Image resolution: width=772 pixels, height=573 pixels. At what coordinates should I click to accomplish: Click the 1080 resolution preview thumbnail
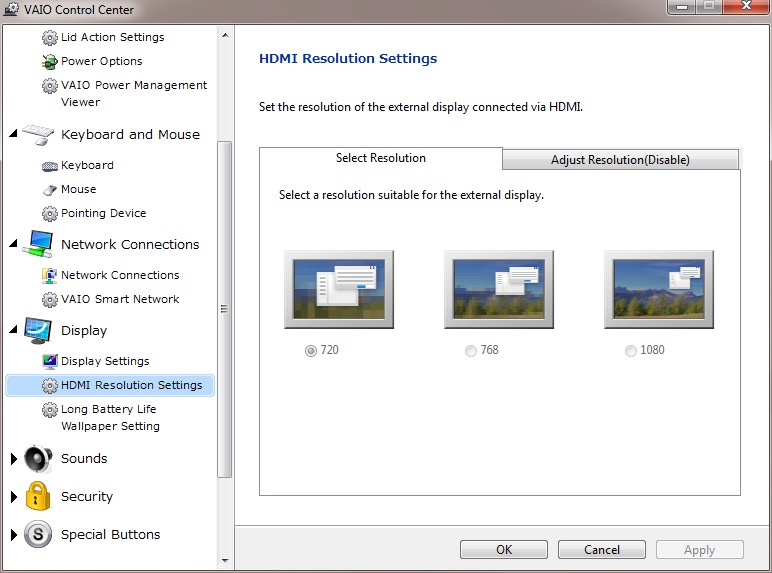point(658,288)
